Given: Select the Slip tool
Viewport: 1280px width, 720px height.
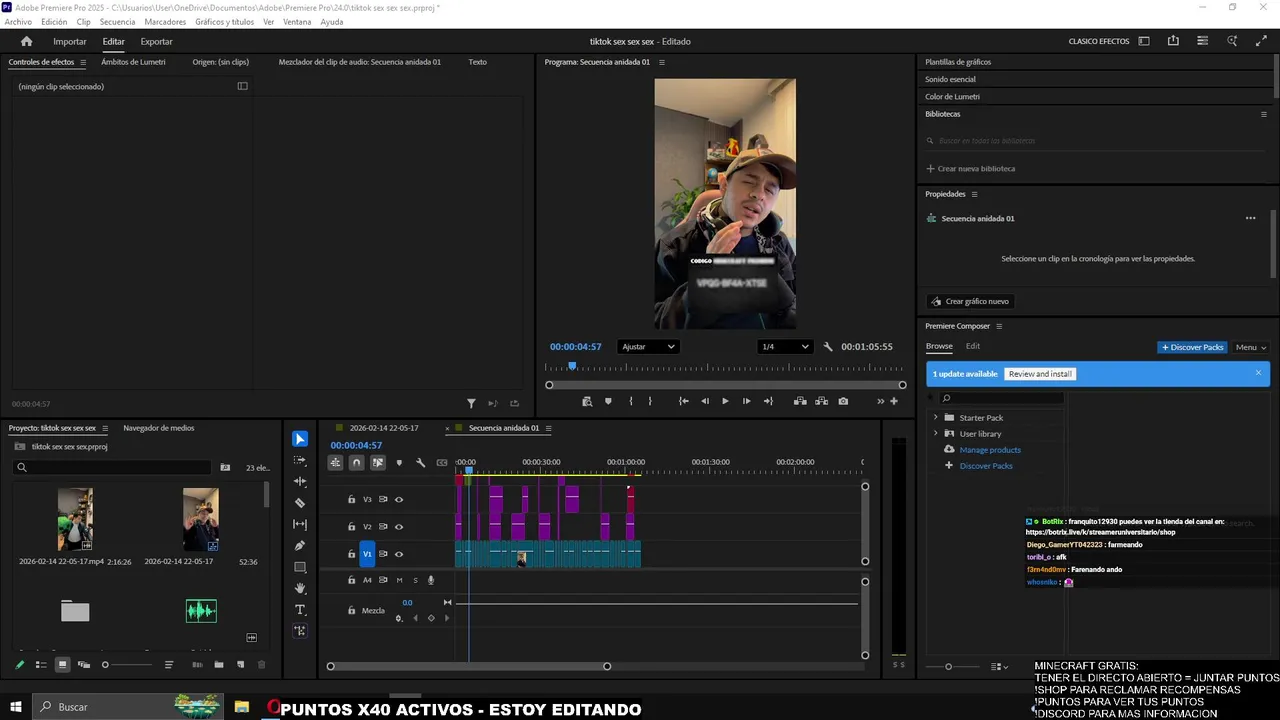Looking at the screenshot, I should point(300,524).
